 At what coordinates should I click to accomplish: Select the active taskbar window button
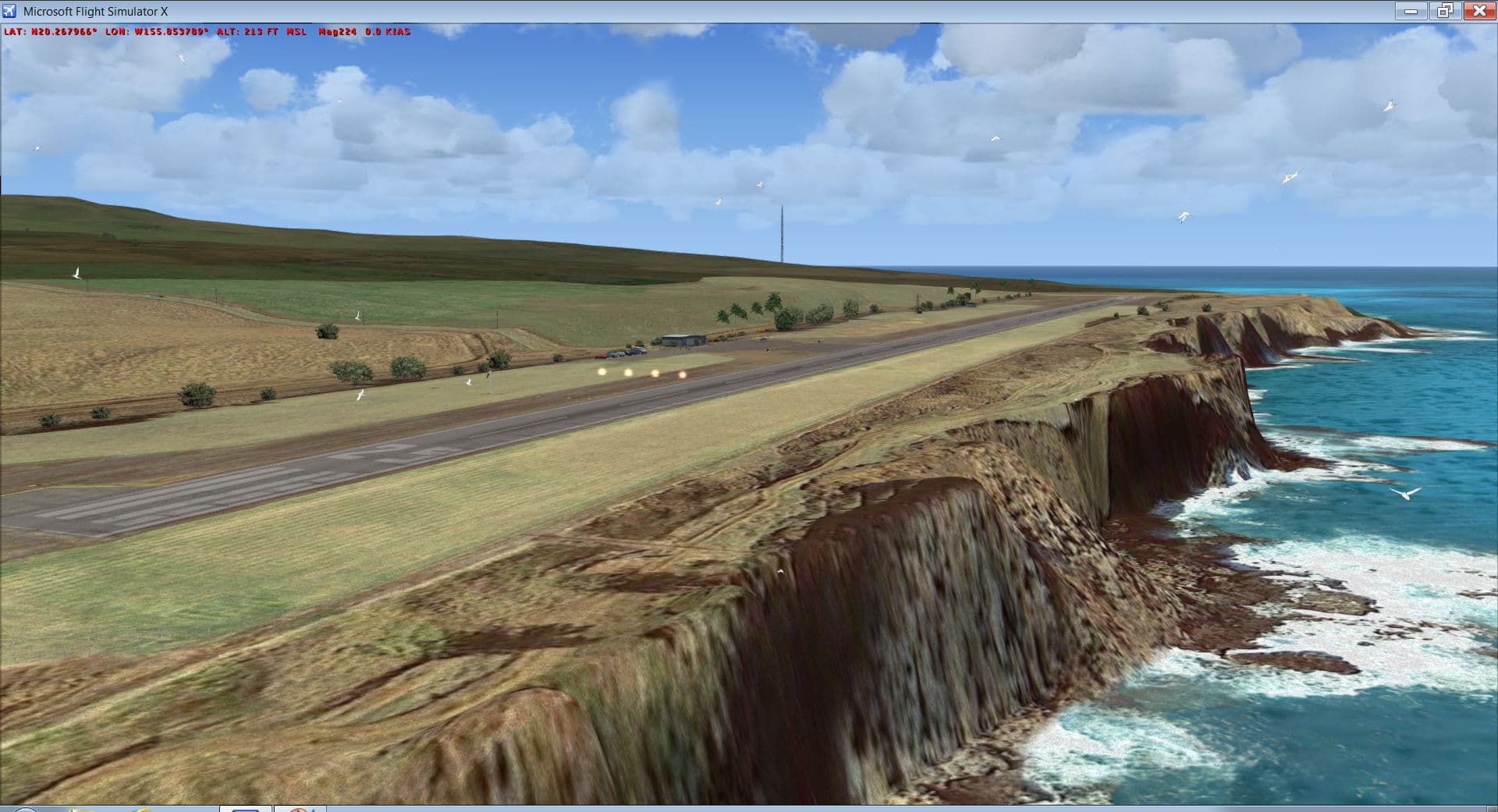245,809
